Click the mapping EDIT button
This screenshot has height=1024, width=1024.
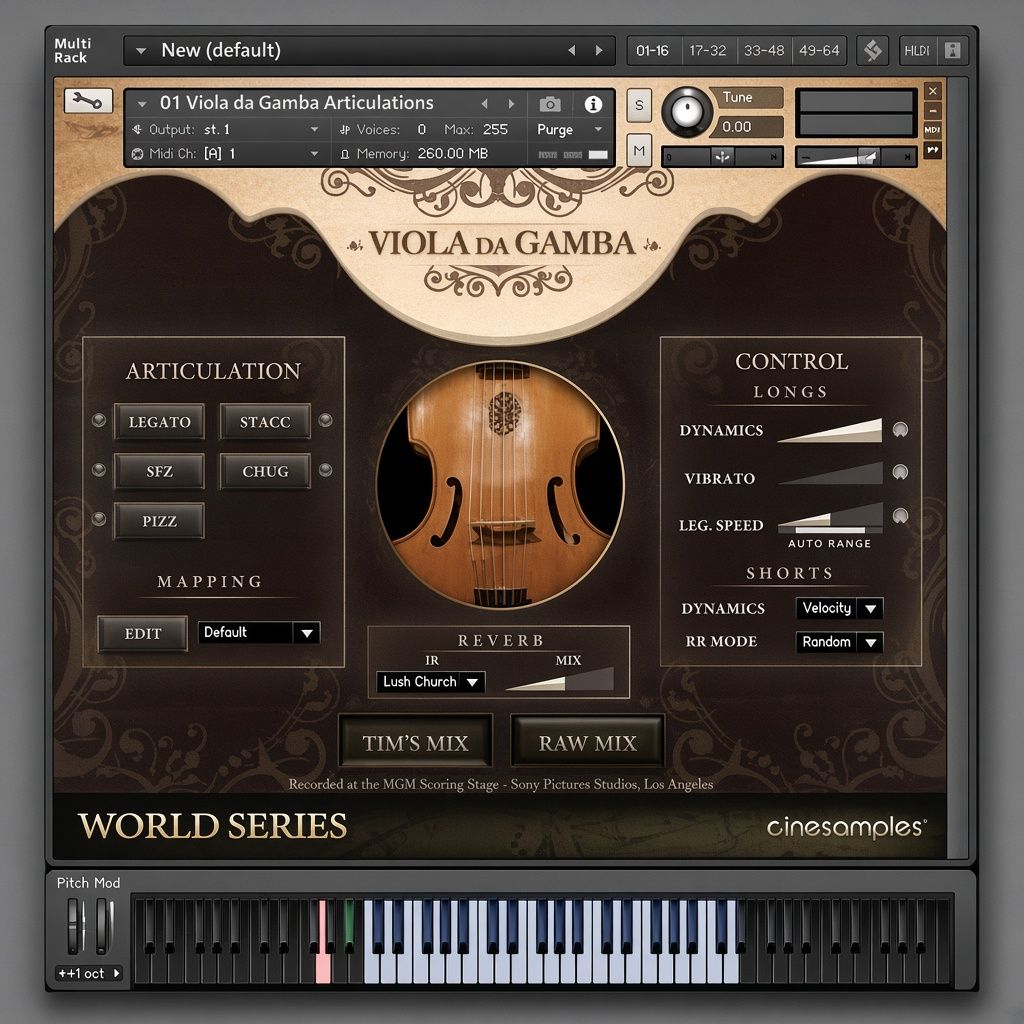(x=143, y=633)
